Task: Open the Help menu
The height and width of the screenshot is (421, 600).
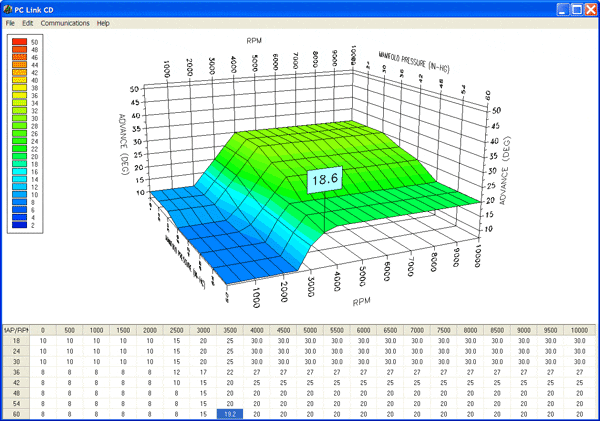Action: pos(103,23)
